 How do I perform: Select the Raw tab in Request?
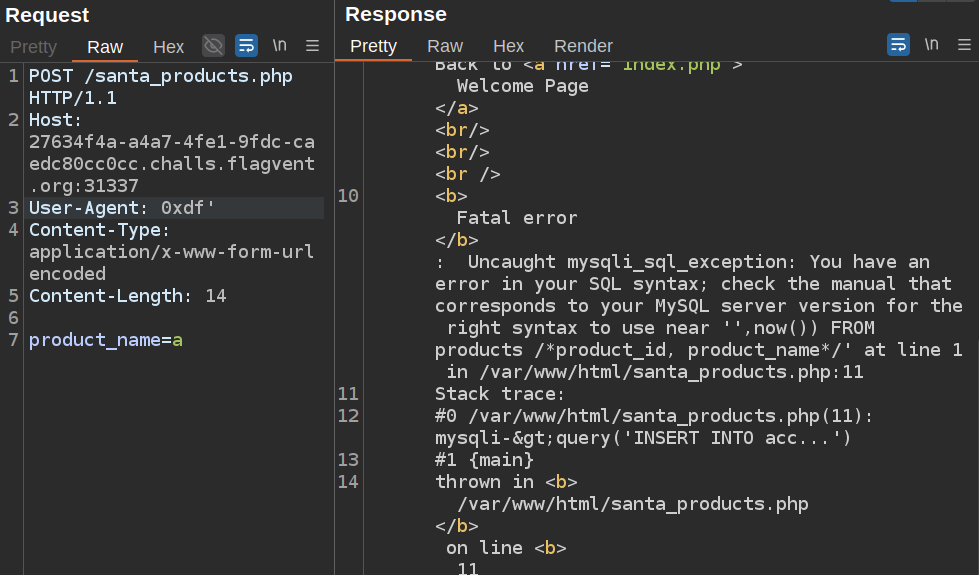point(105,47)
